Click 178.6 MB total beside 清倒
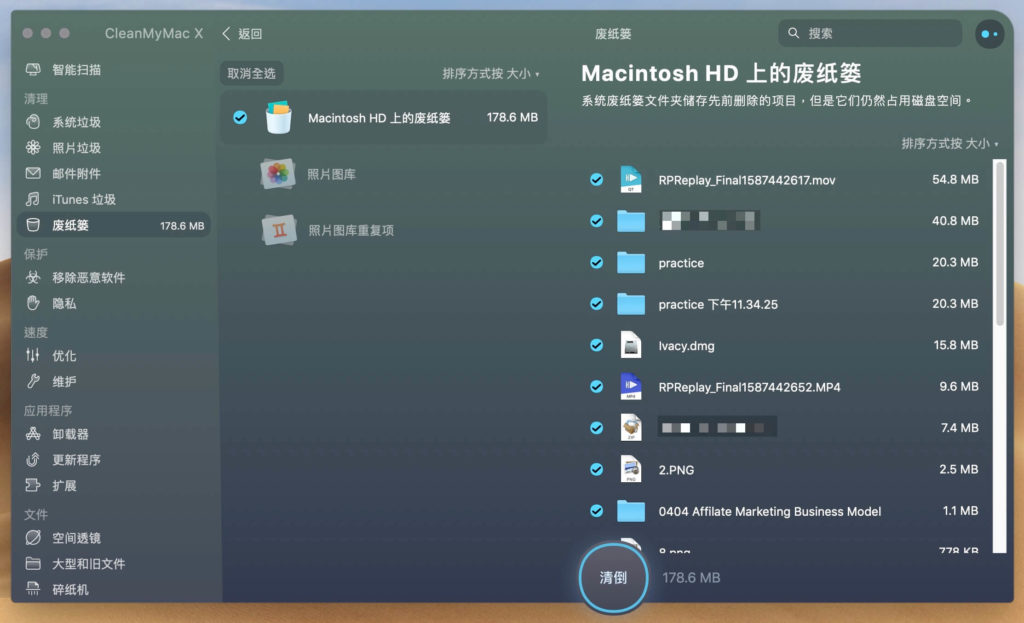Screen dimensions: 1024x623 (691, 578)
